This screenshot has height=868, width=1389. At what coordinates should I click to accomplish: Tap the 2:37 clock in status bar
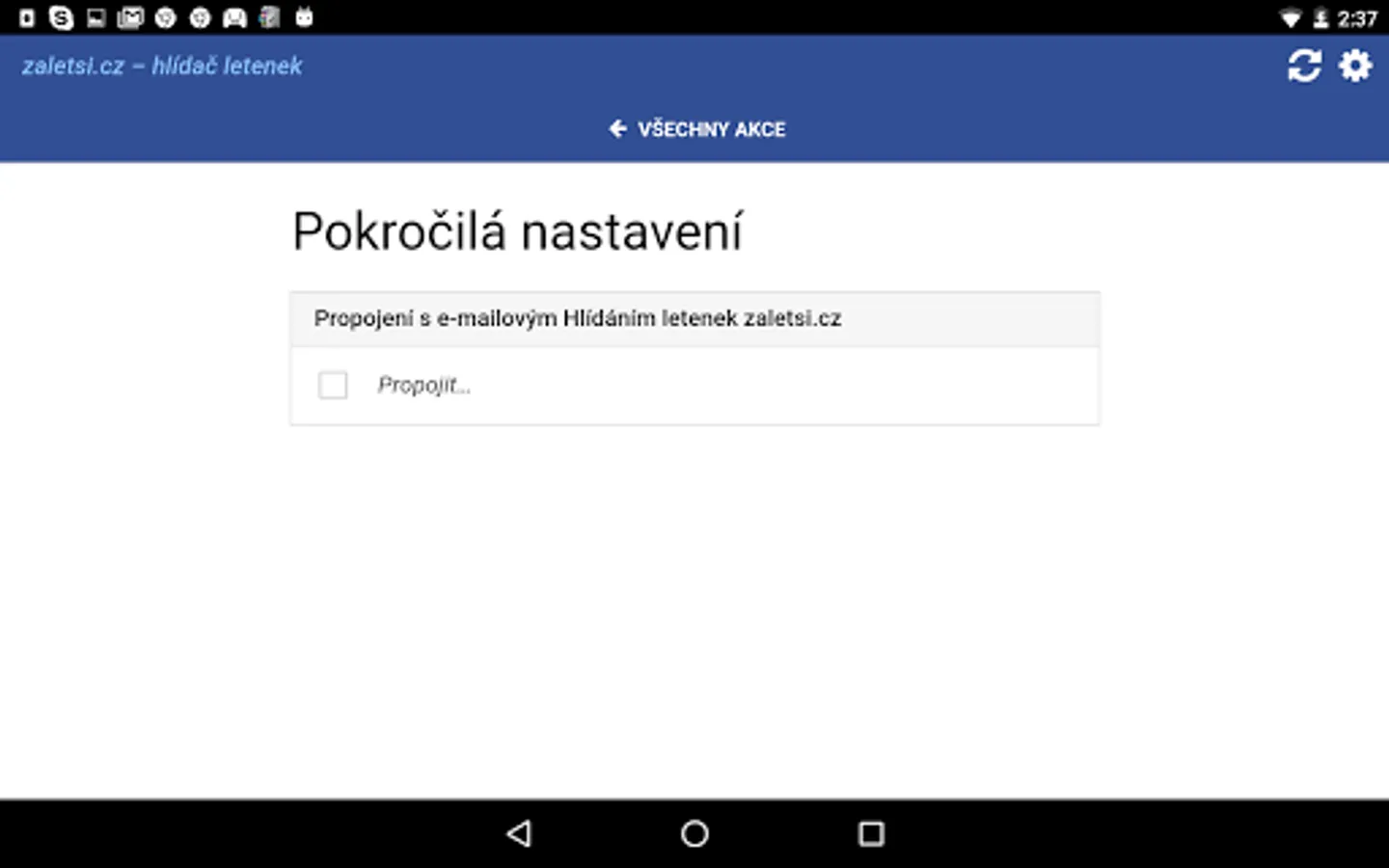(x=1357, y=18)
